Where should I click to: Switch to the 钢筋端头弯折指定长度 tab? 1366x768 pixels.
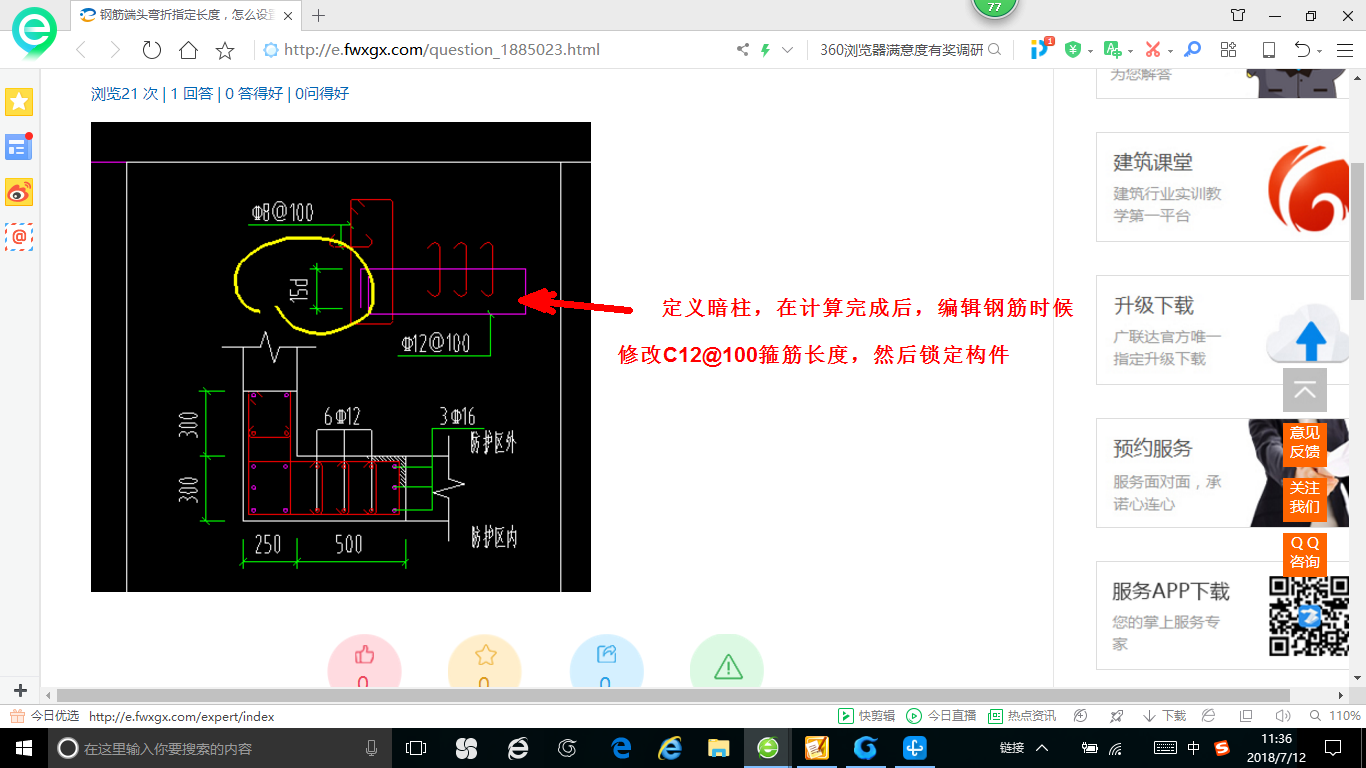click(x=185, y=15)
